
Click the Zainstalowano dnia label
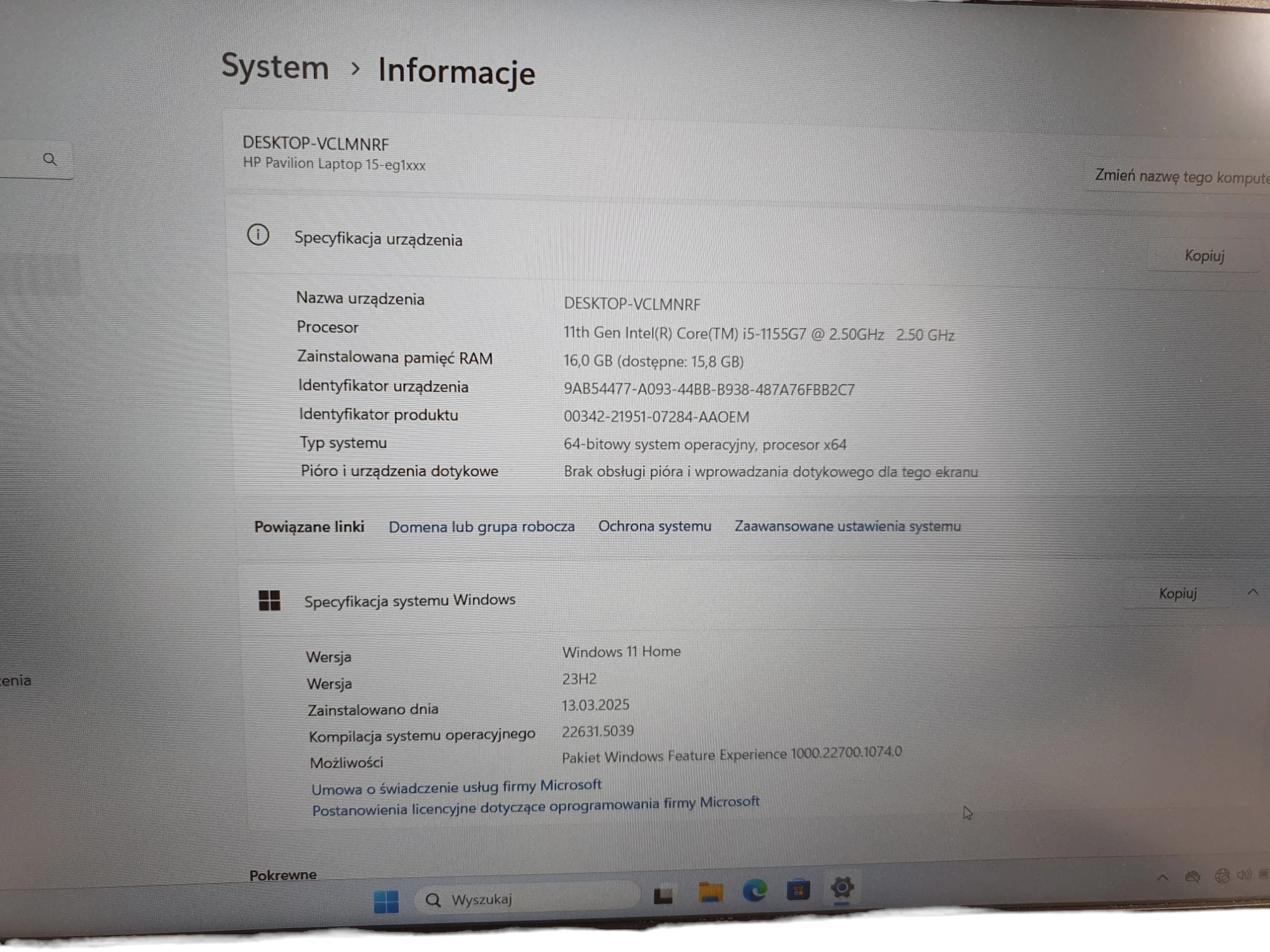click(373, 710)
